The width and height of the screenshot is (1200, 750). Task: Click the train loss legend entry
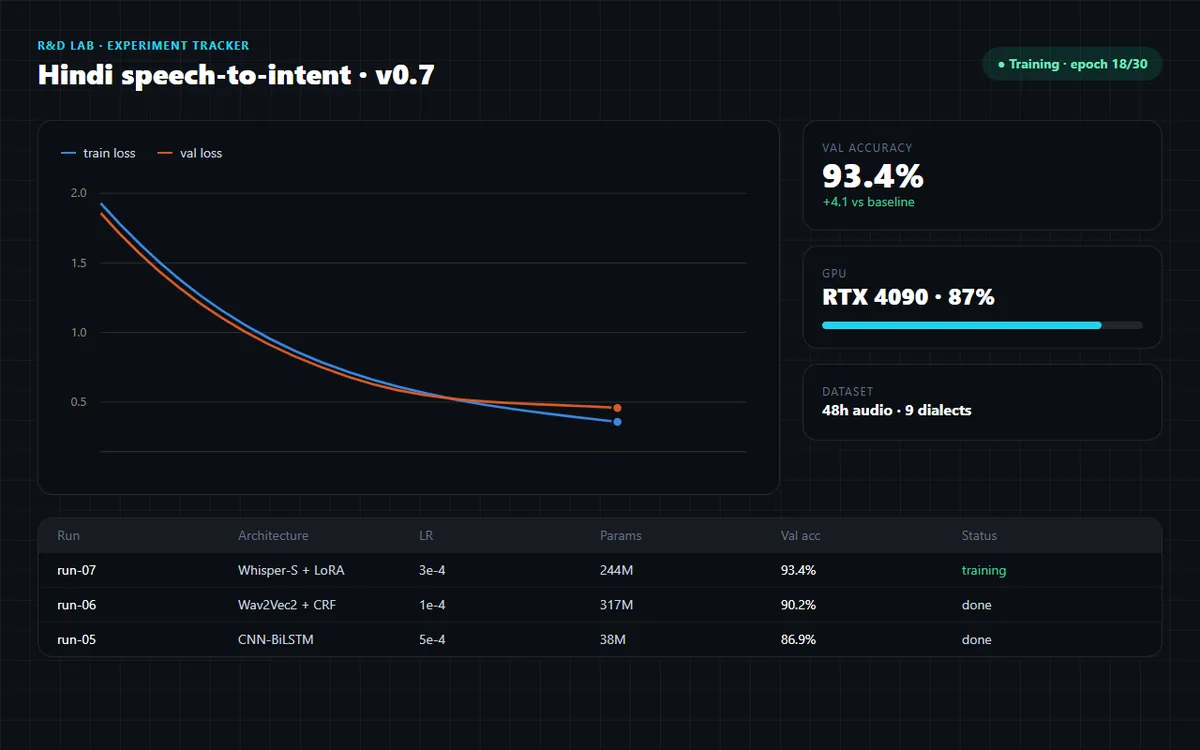98,153
